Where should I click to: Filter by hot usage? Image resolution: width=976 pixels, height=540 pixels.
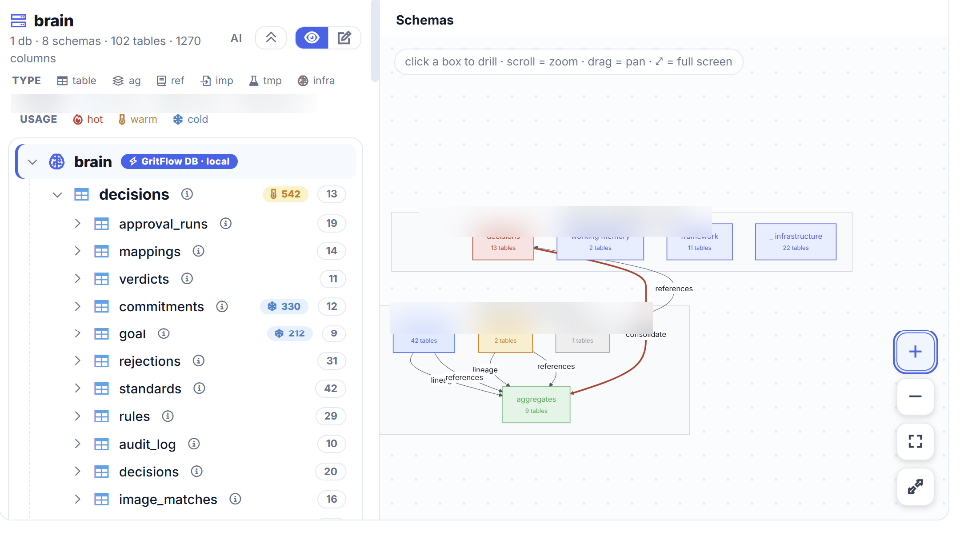coord(88,119)
